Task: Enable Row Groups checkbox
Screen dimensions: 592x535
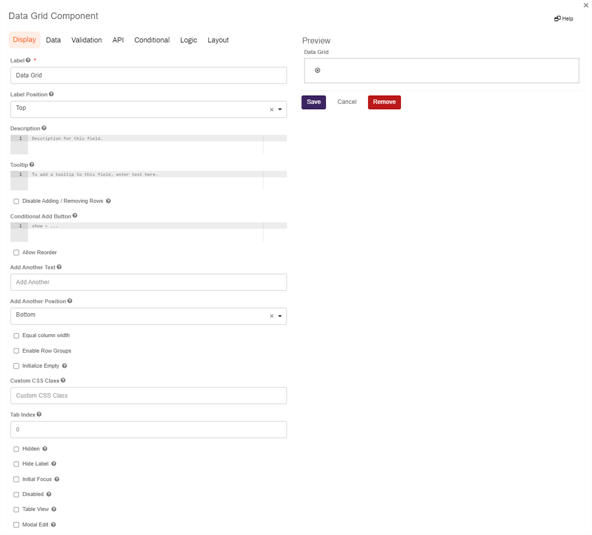Action: tap(16, 351)
